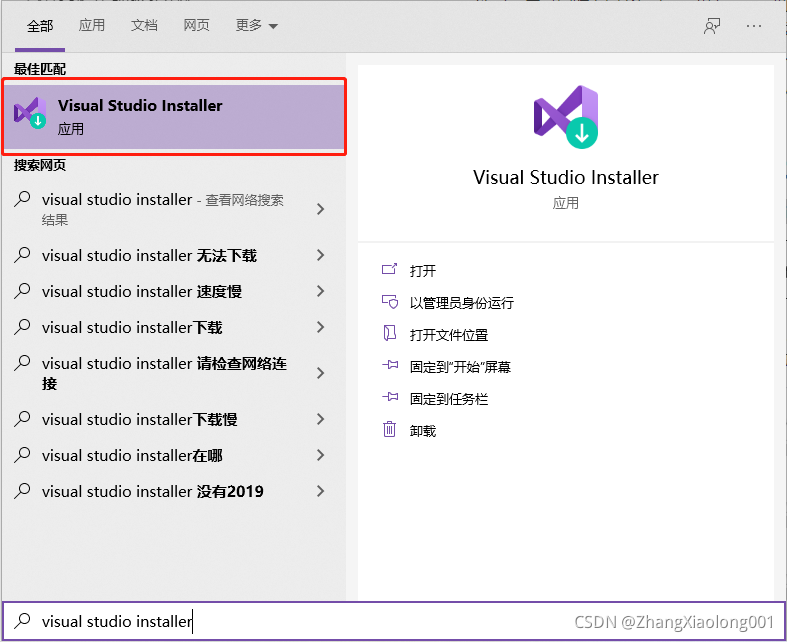Click the 最佳匹配 section heading

pos(40,69)
